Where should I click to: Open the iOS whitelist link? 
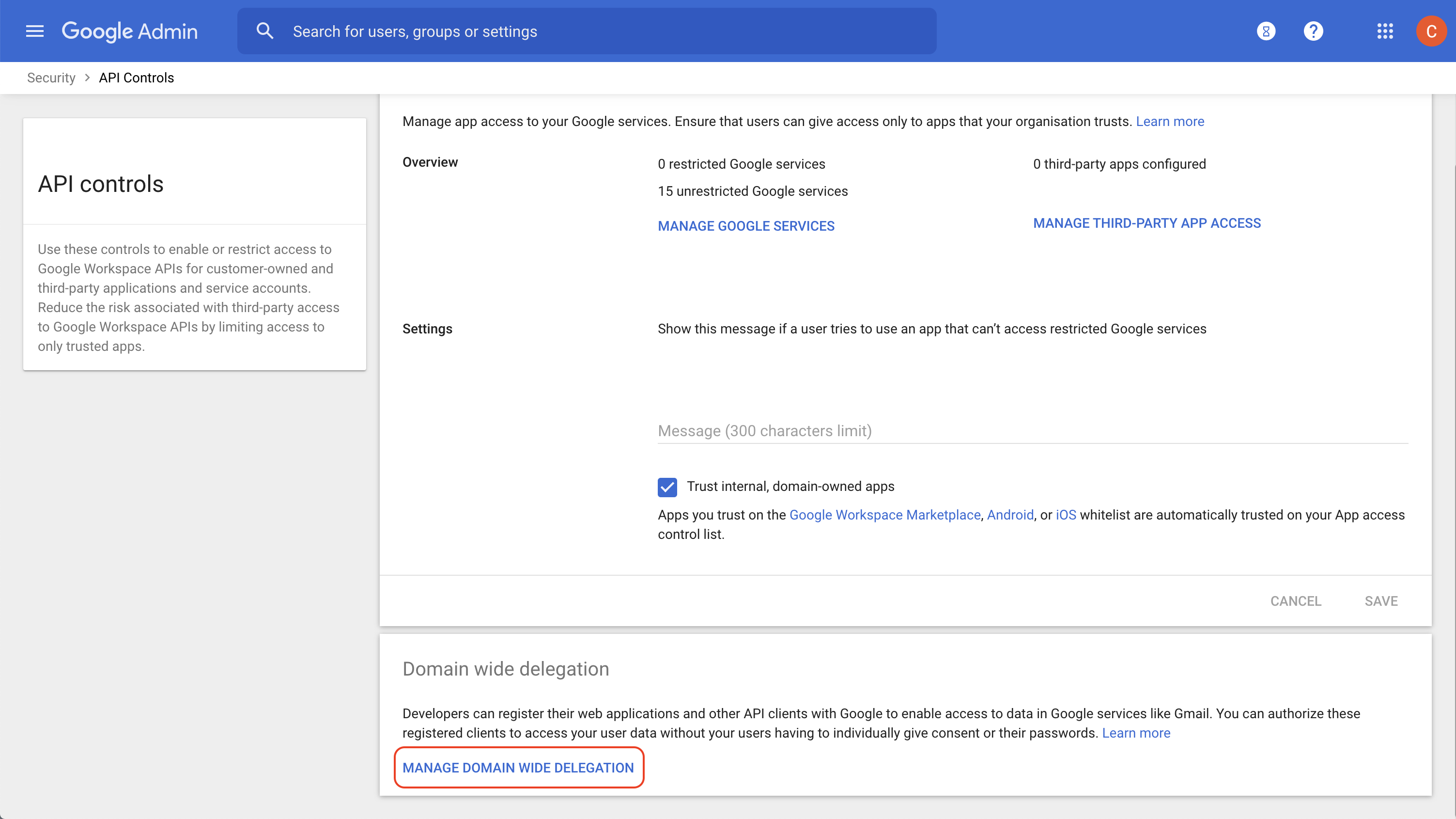point(1066,515)
